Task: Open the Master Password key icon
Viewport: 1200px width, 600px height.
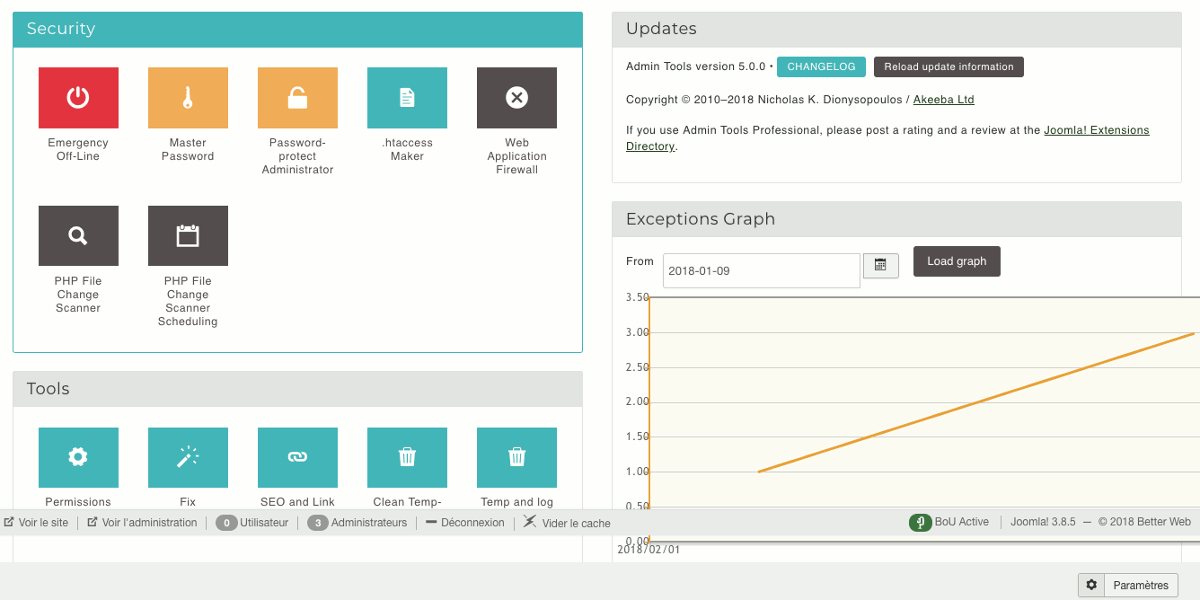Action: (x=188, y=98)
